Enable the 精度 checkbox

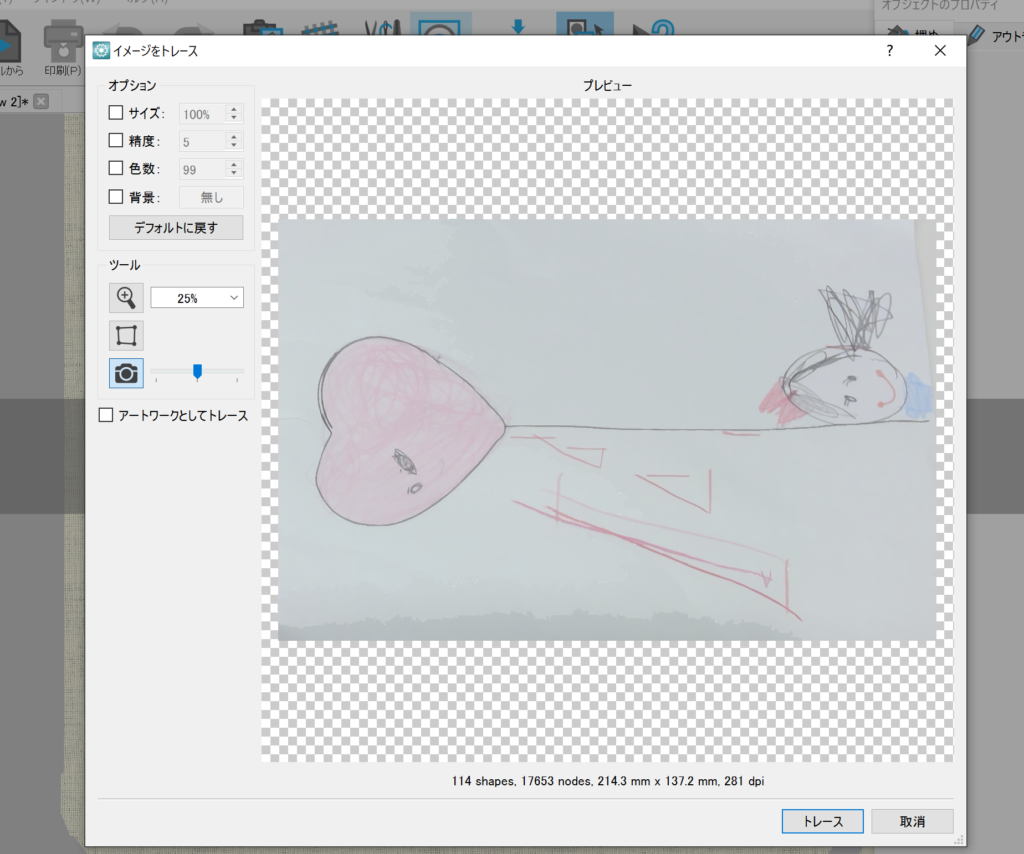[116, 142]
